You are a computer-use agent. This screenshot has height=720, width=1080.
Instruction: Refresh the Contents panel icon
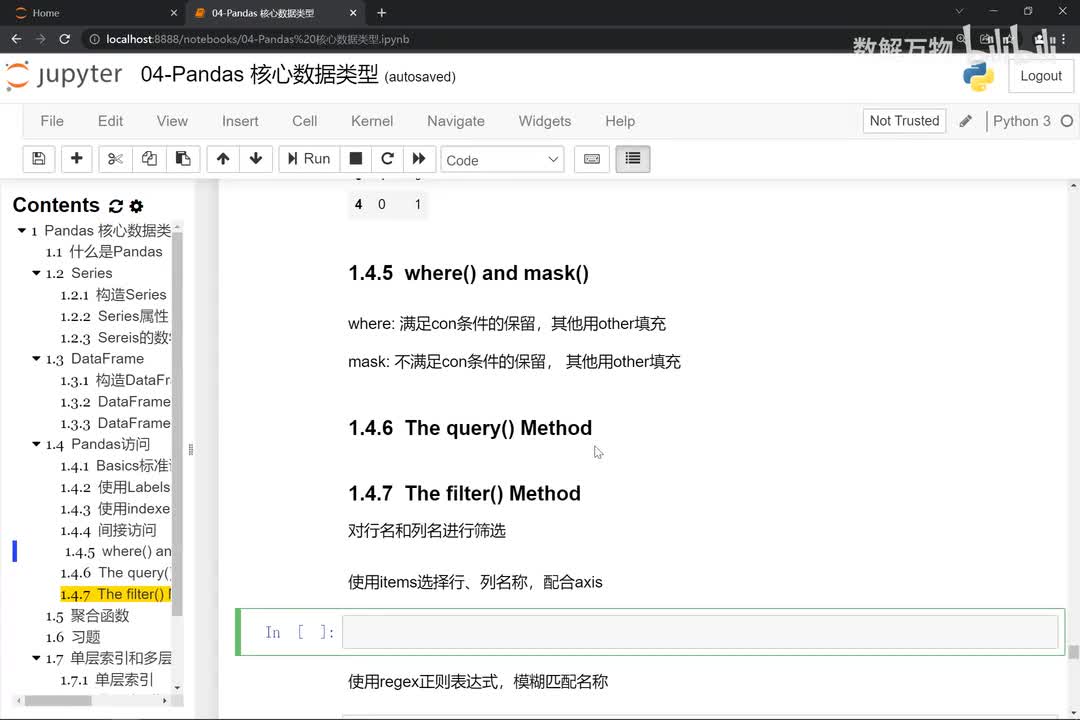(x=116, y=206)
